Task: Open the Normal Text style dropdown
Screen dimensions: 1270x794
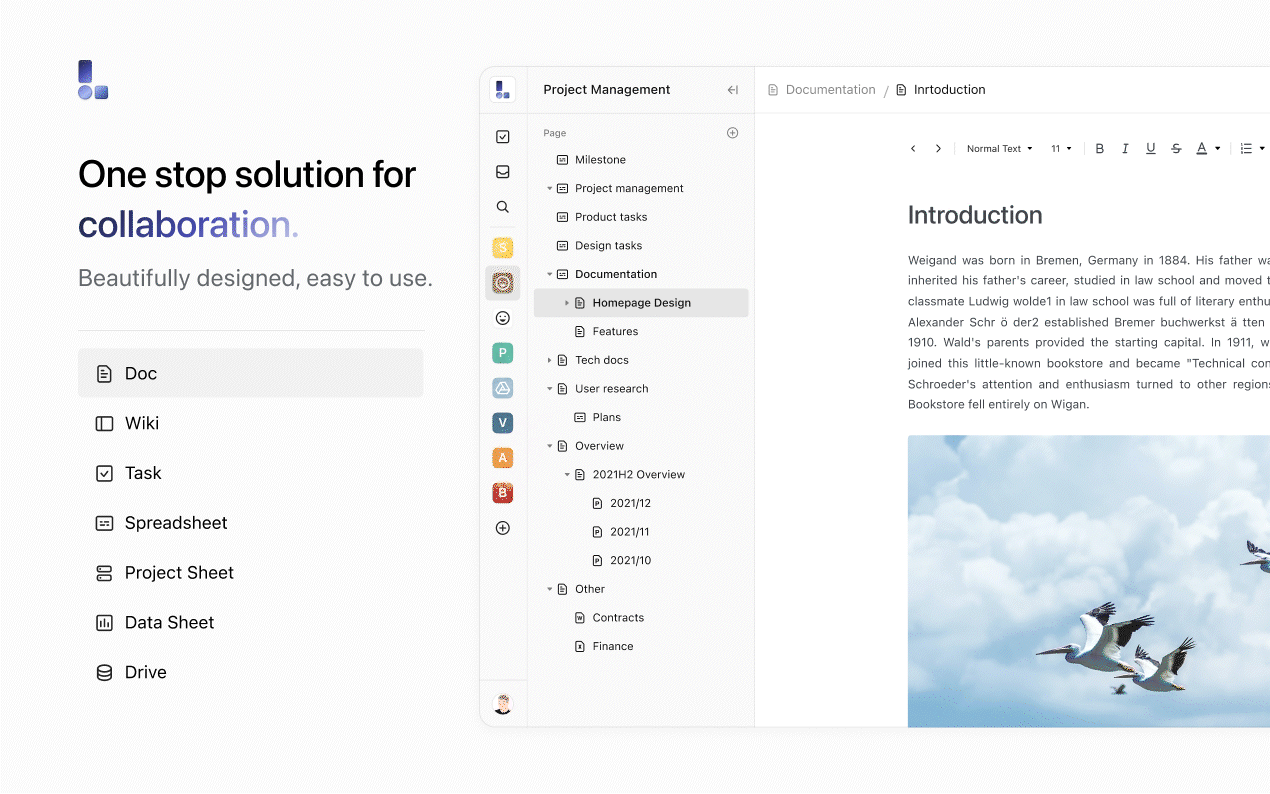Action: pyautogui.click(x=999, y=149)
